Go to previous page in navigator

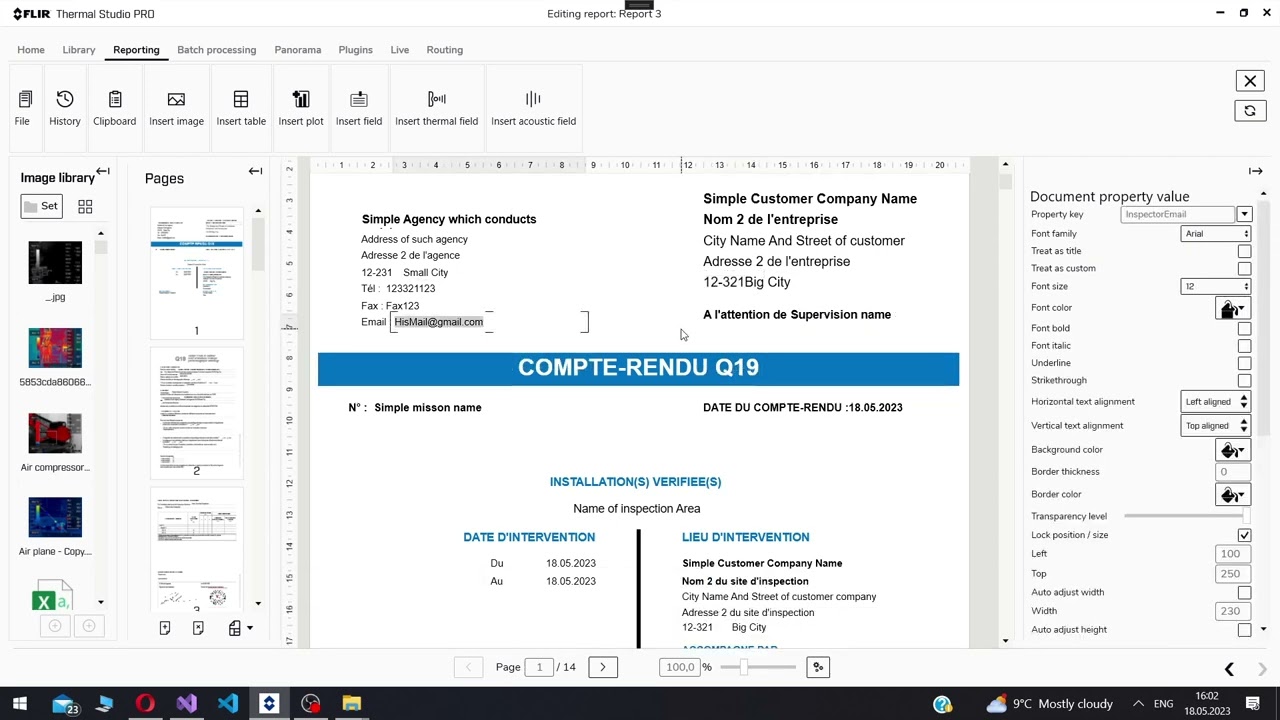point(468,667)
